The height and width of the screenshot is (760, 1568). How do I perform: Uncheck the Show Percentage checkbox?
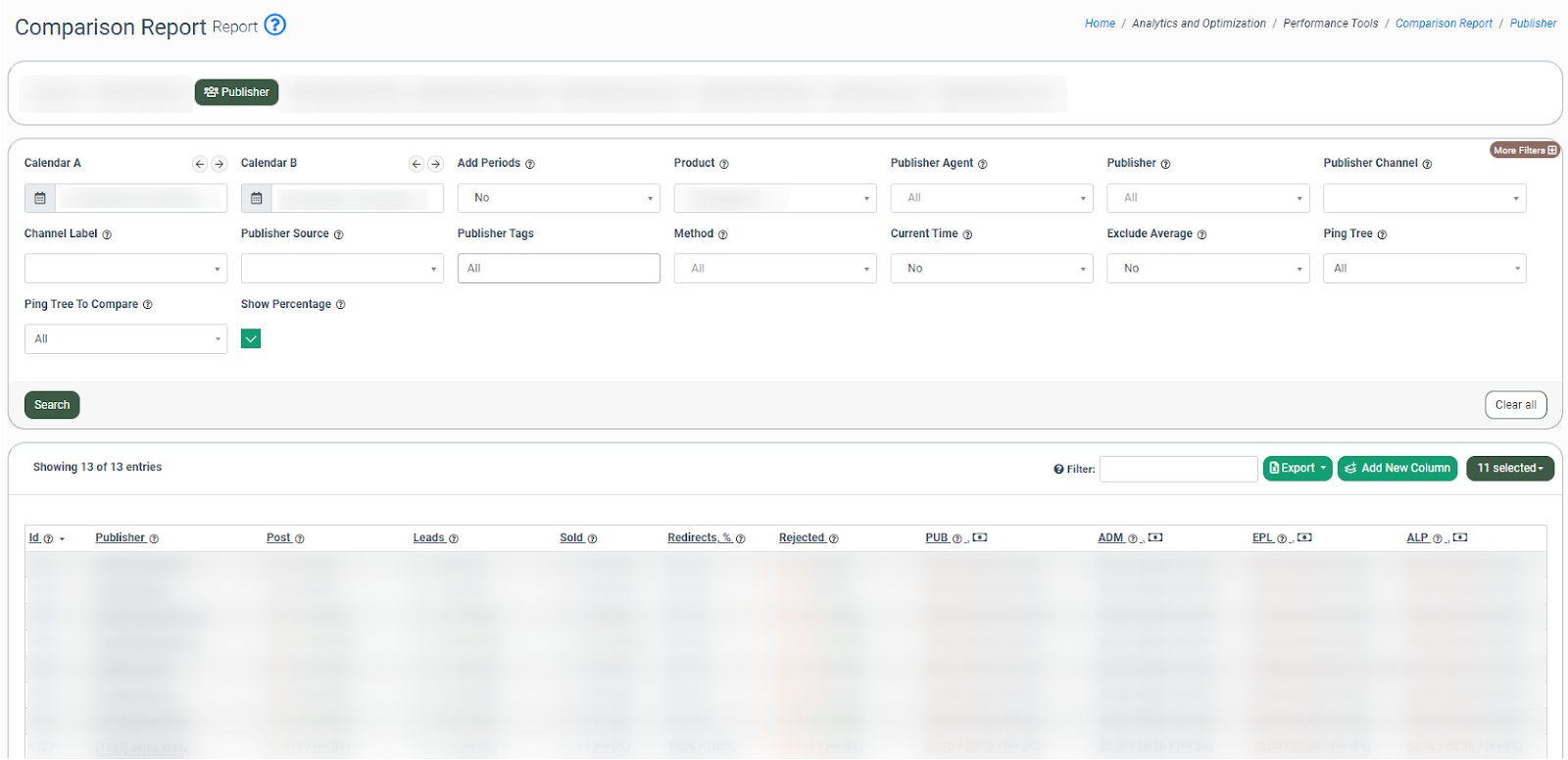pyautogui.click(x=251, y=339)
